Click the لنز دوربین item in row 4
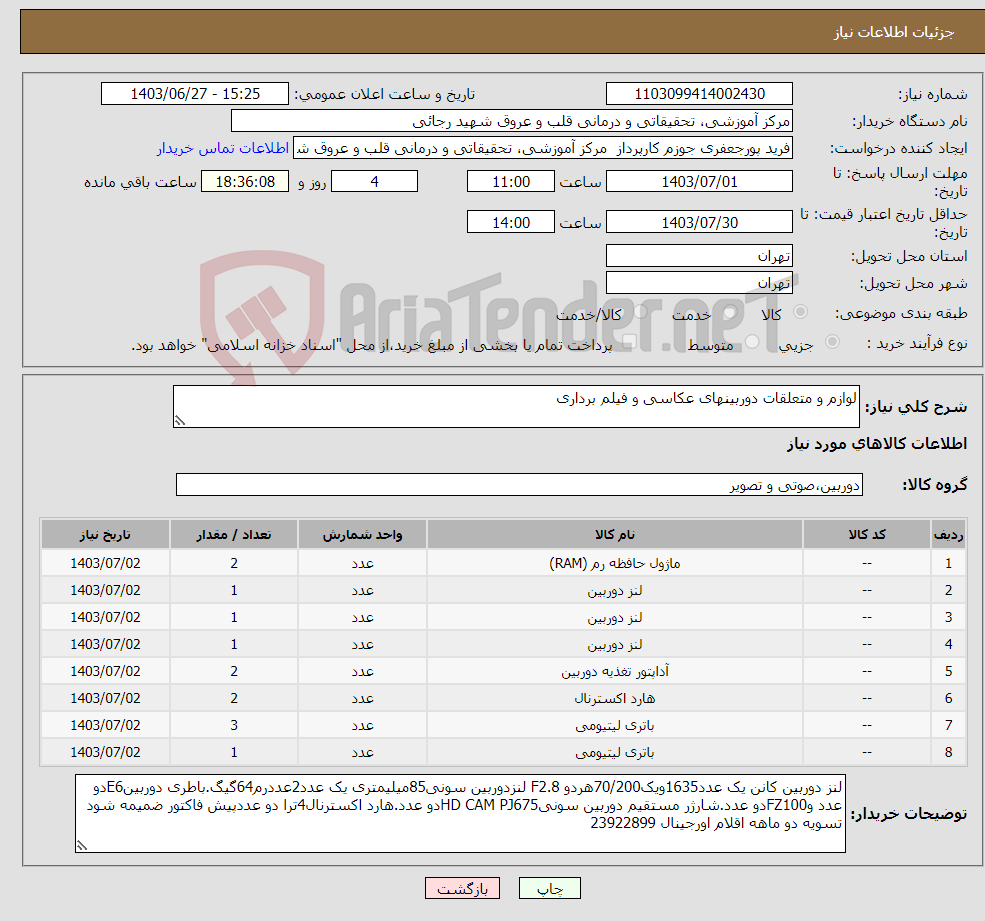The height and width of the screenshot is (921, 985). point(614,645)
